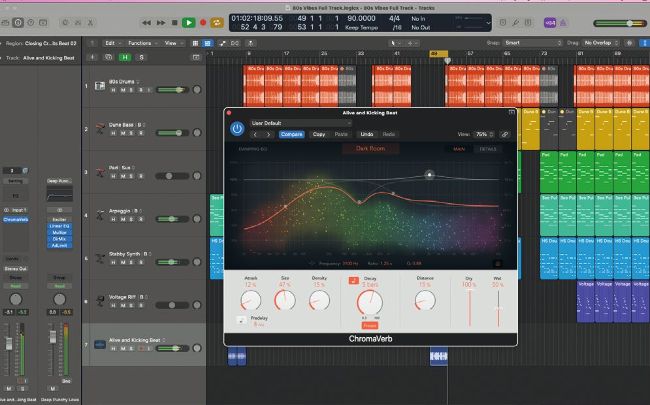Click the duplicate track icon
Image resolution: width=650 pixels, height=405 pixels.
tap(109, 58)
